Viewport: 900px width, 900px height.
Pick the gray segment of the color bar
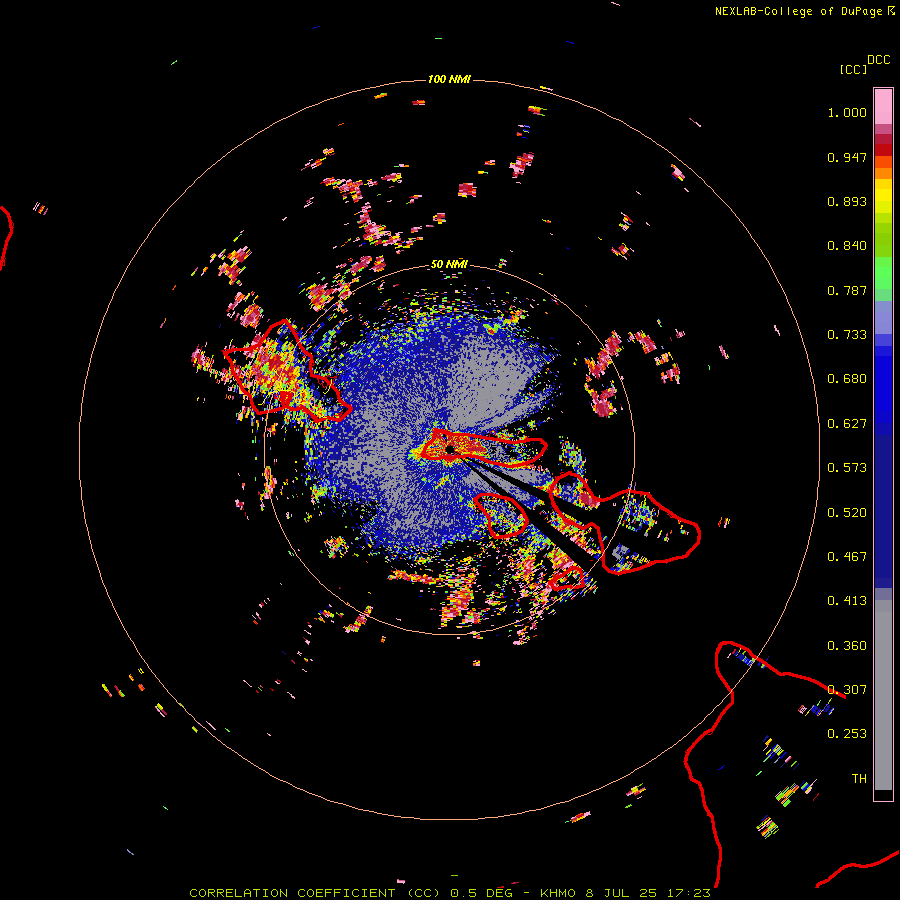883,695
